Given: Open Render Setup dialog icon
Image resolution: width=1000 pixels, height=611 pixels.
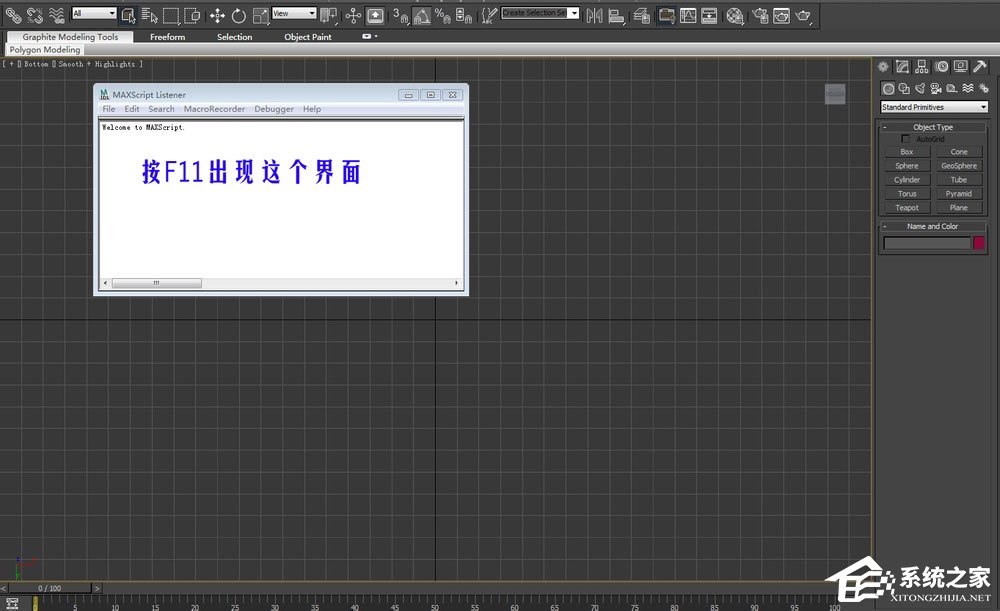Looking at the screenshot, I should 760,15.
